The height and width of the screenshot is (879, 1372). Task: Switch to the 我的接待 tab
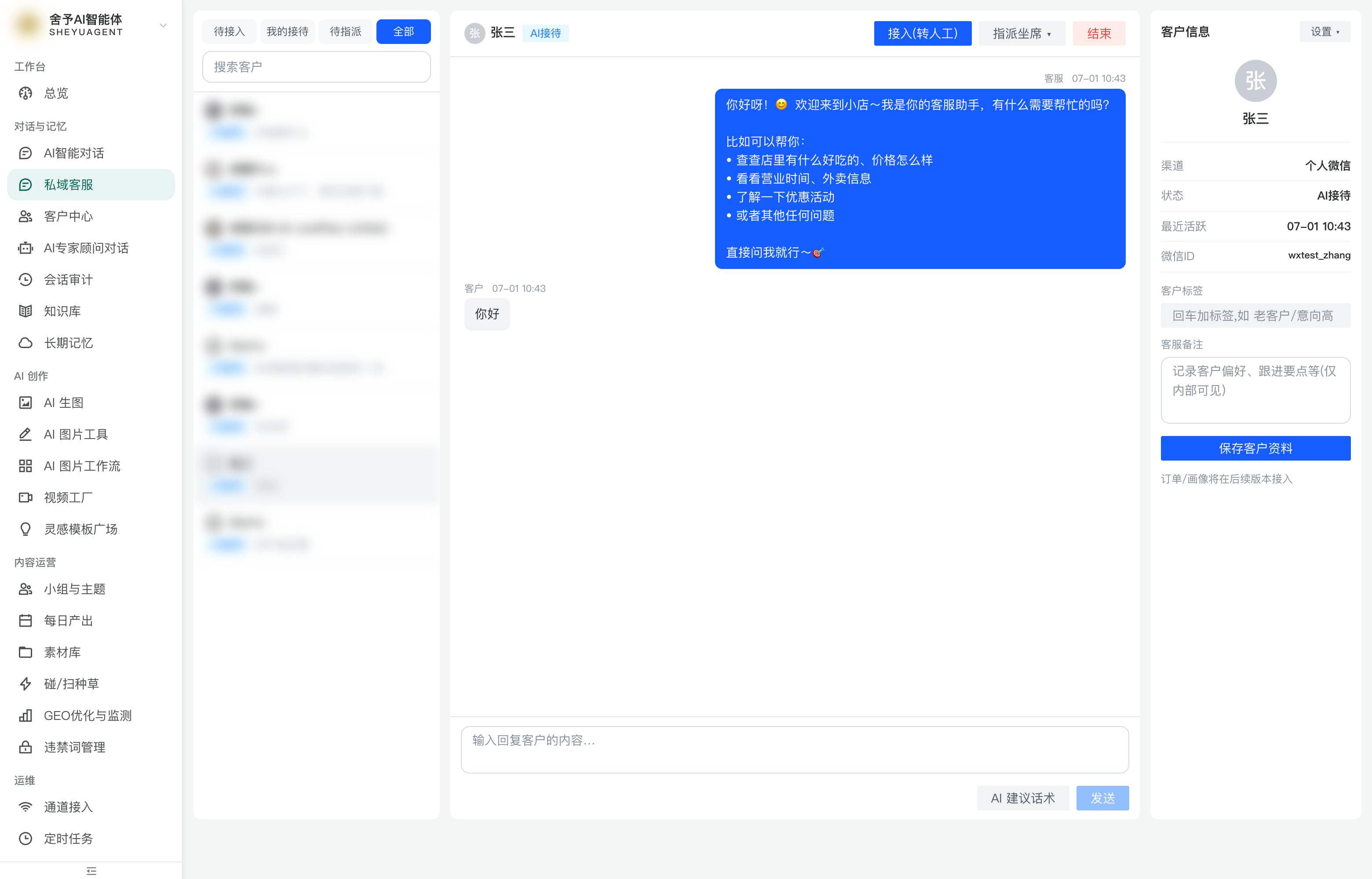287,32
